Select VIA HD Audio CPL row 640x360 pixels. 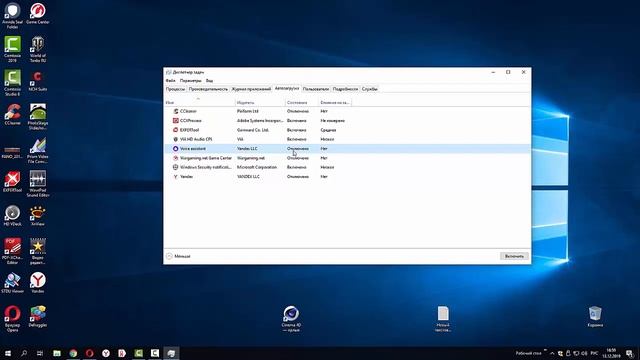pos(347,139)
